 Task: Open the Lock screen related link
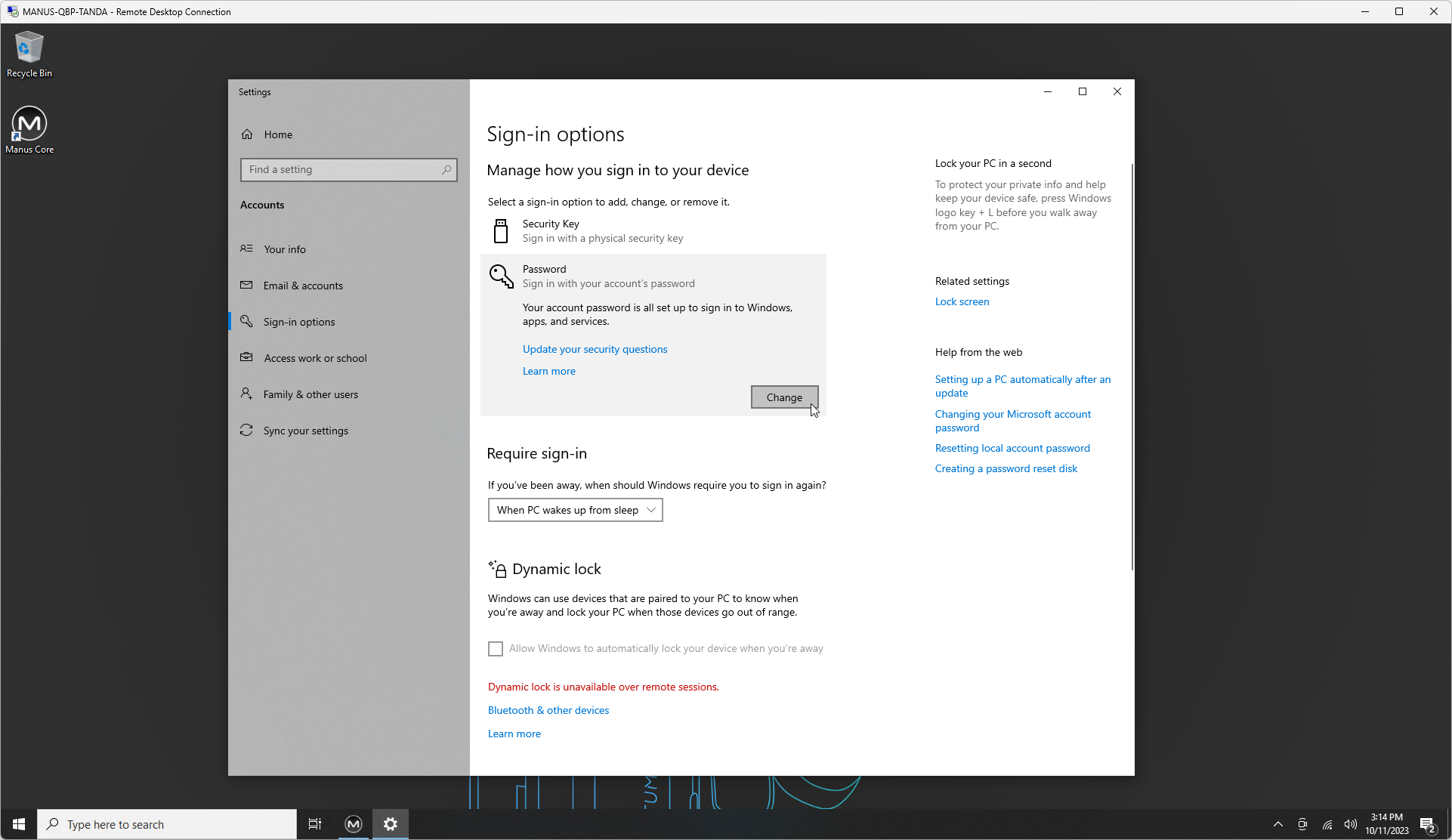[x=962, y=301]
